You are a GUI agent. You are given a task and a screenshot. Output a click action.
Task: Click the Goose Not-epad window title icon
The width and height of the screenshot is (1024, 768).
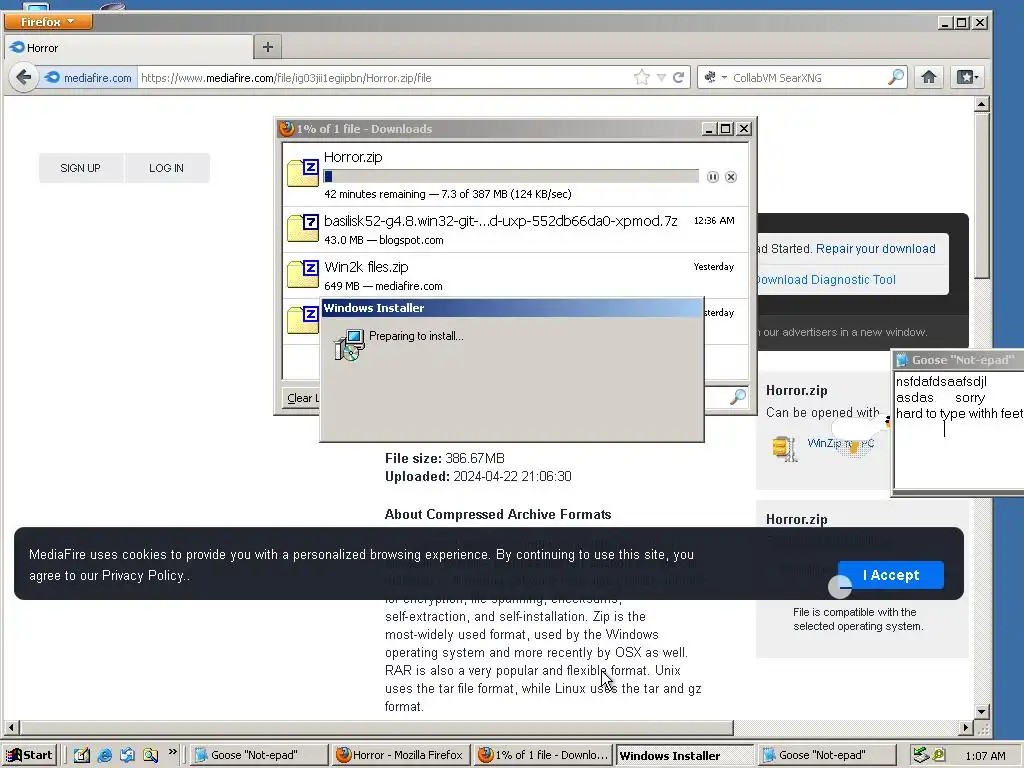click(x=902, y=360)
